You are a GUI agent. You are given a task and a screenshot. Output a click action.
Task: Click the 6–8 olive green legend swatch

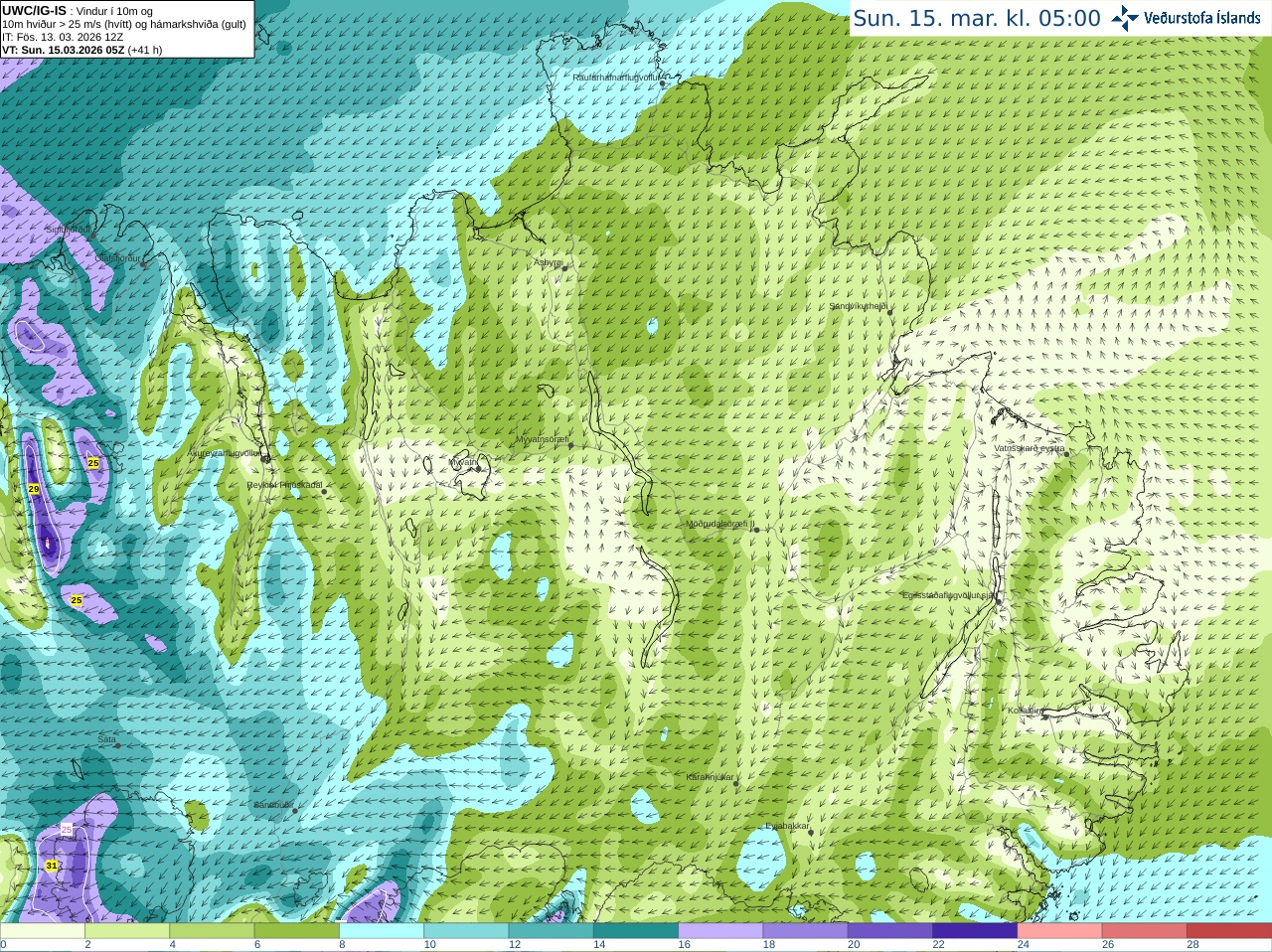pos(296,931)
